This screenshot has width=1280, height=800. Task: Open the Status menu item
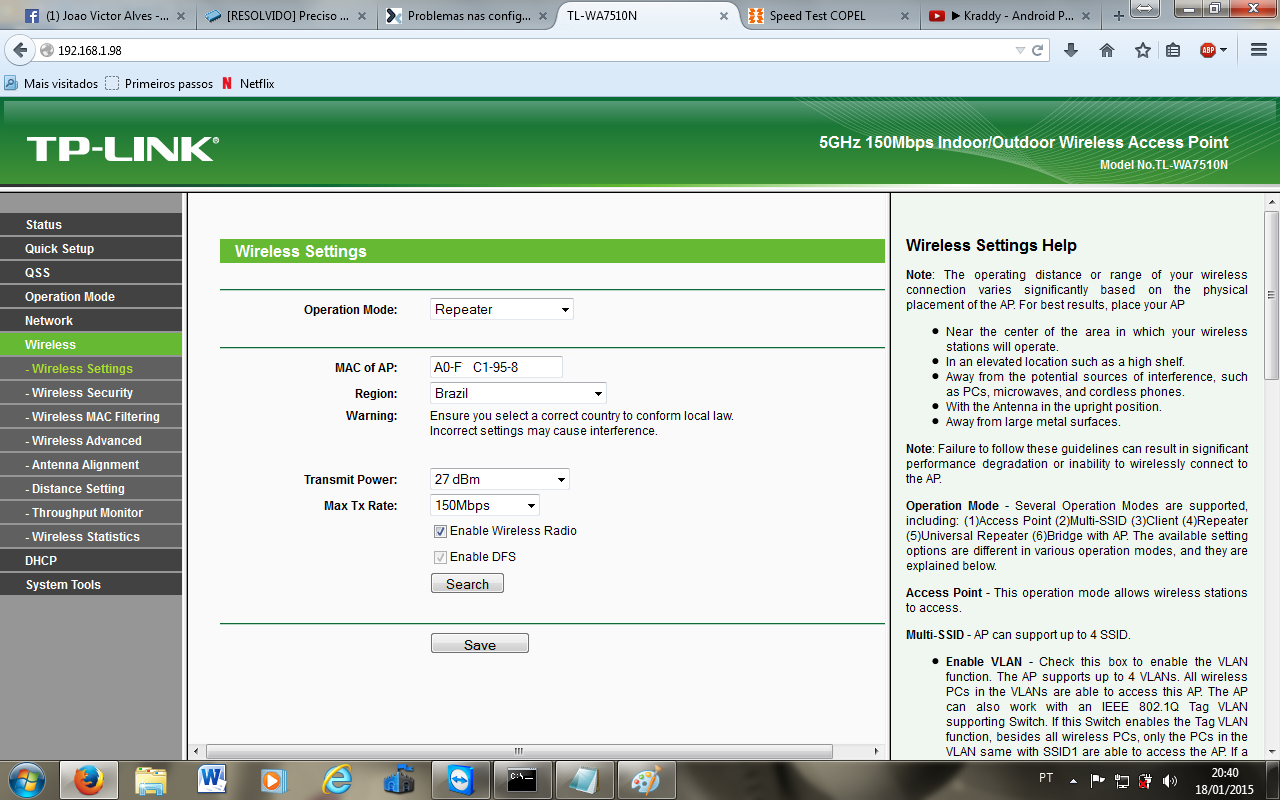[91, 225]
